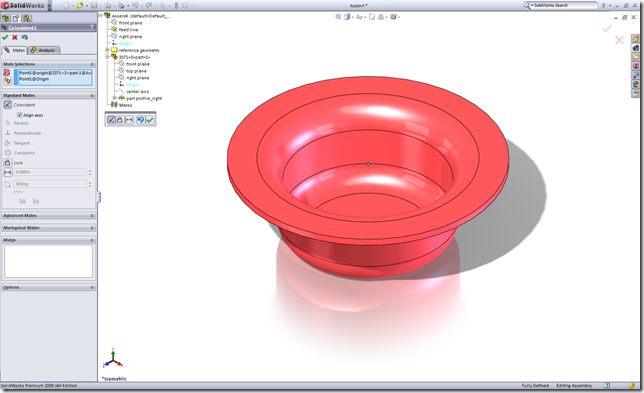
Task: Open SolidWorks menu flyout arrow
Action: click(49, 6)
